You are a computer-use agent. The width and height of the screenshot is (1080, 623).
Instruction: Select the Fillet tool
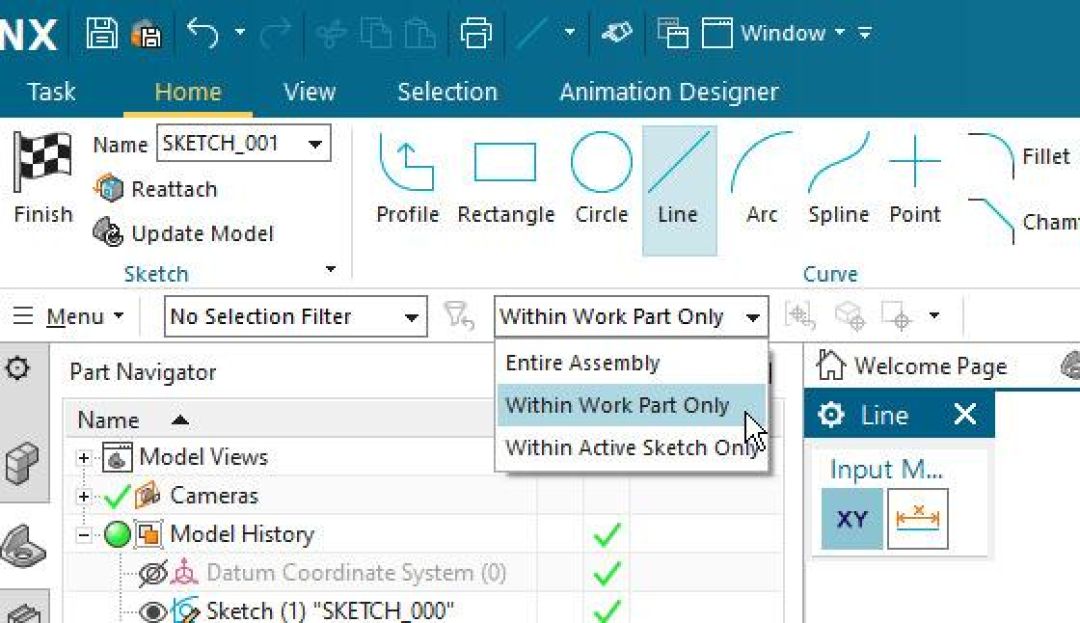point(1019,156)
